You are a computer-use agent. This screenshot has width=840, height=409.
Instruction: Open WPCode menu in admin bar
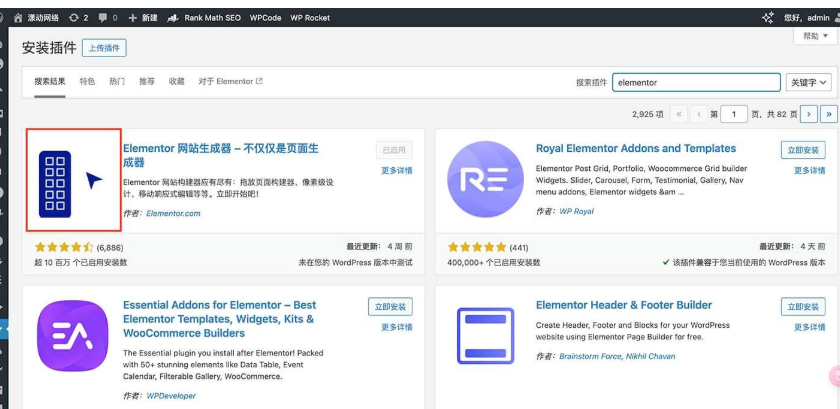(265, 18)
